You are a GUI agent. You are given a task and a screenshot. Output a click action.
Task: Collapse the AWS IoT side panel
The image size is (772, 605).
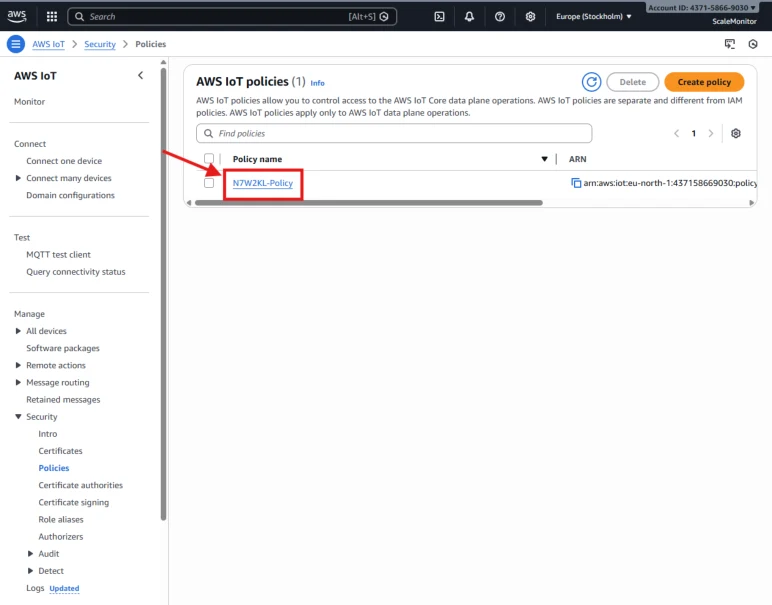[140, 75]
